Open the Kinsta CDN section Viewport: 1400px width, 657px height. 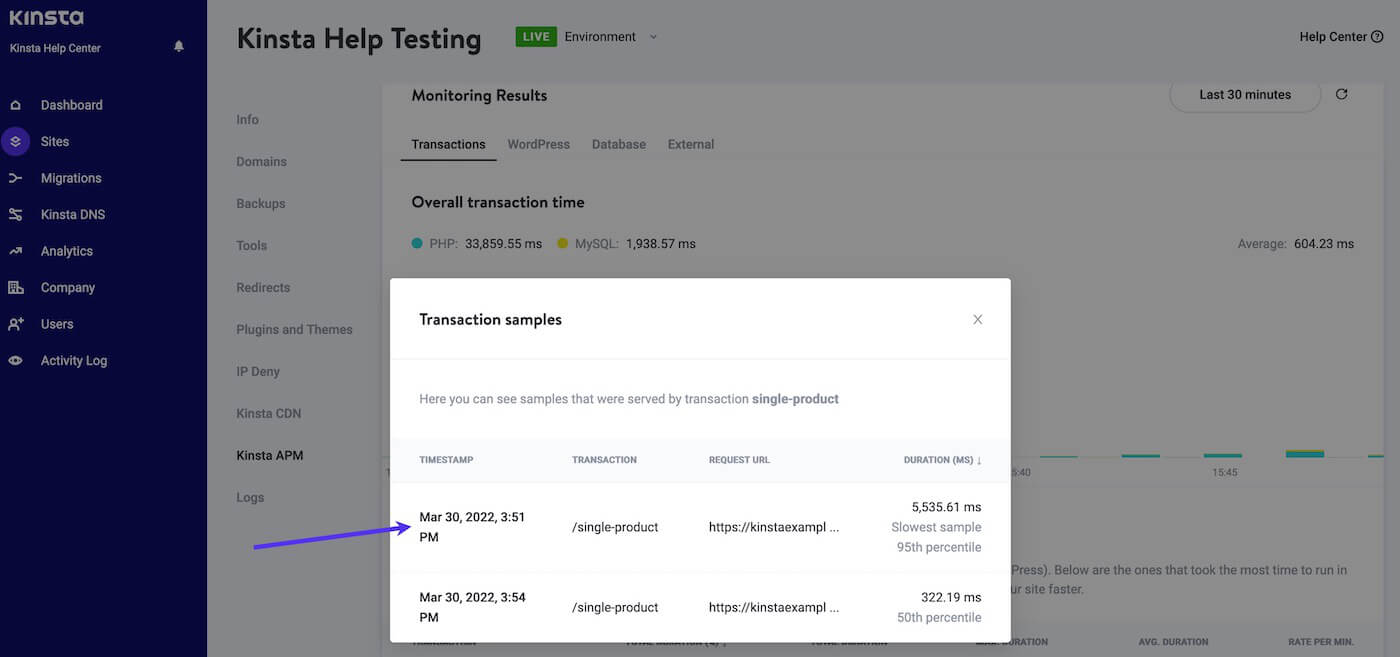pos(268,414)
